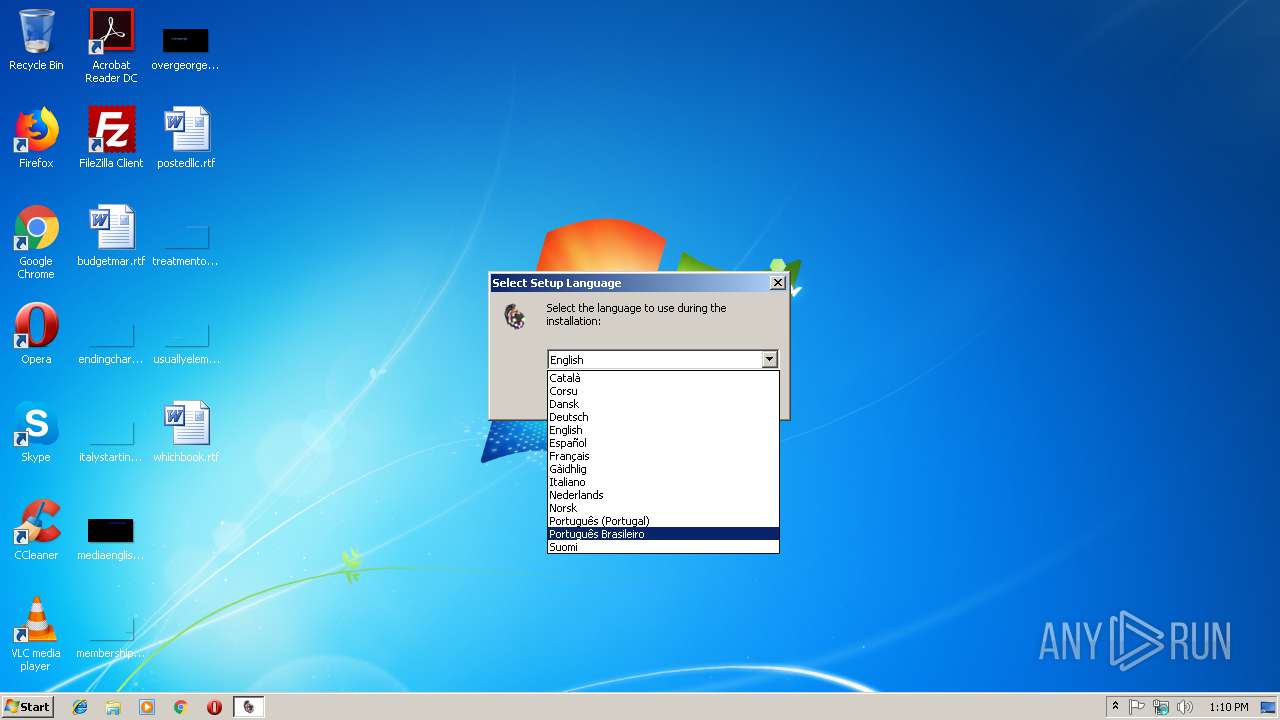Pick Norsk from language list
The height and width of the screenshot is (720, 1280).
coord(663,508)
